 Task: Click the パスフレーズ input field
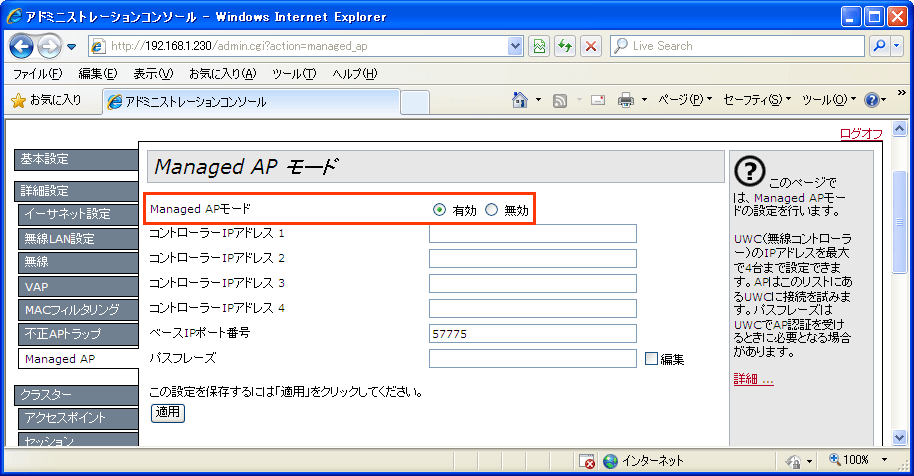pyautogui.click(x=533, y=359)
